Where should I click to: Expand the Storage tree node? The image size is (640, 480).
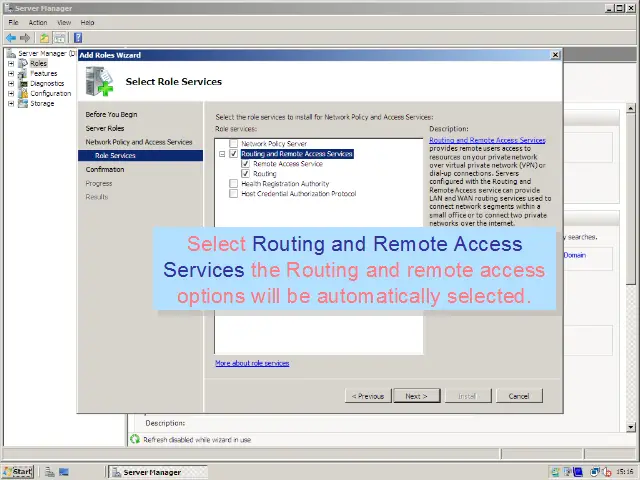coord(11,104)
